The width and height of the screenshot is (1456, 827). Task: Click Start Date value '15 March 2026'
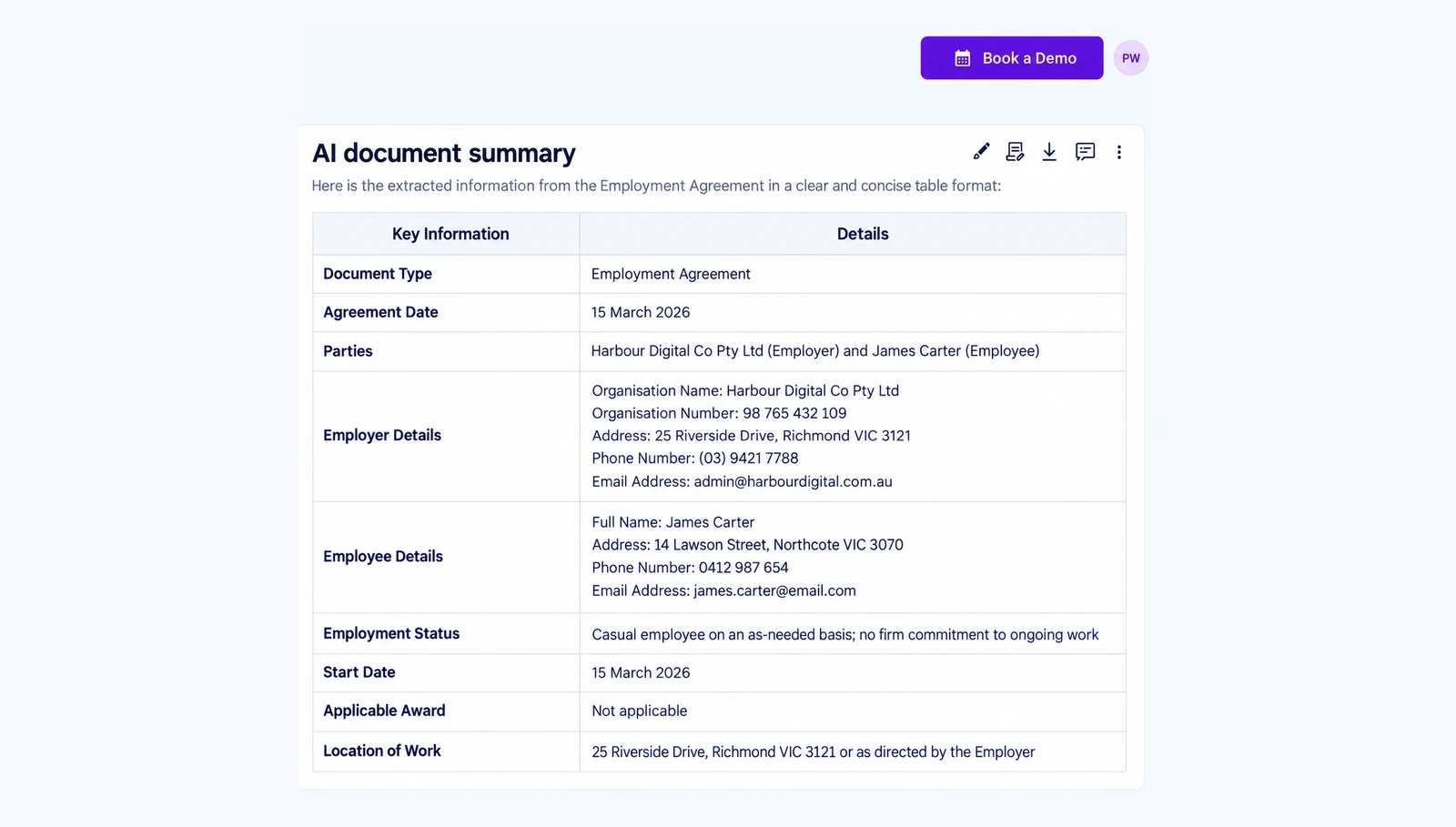pyautogui.click(x=641, y=673)
